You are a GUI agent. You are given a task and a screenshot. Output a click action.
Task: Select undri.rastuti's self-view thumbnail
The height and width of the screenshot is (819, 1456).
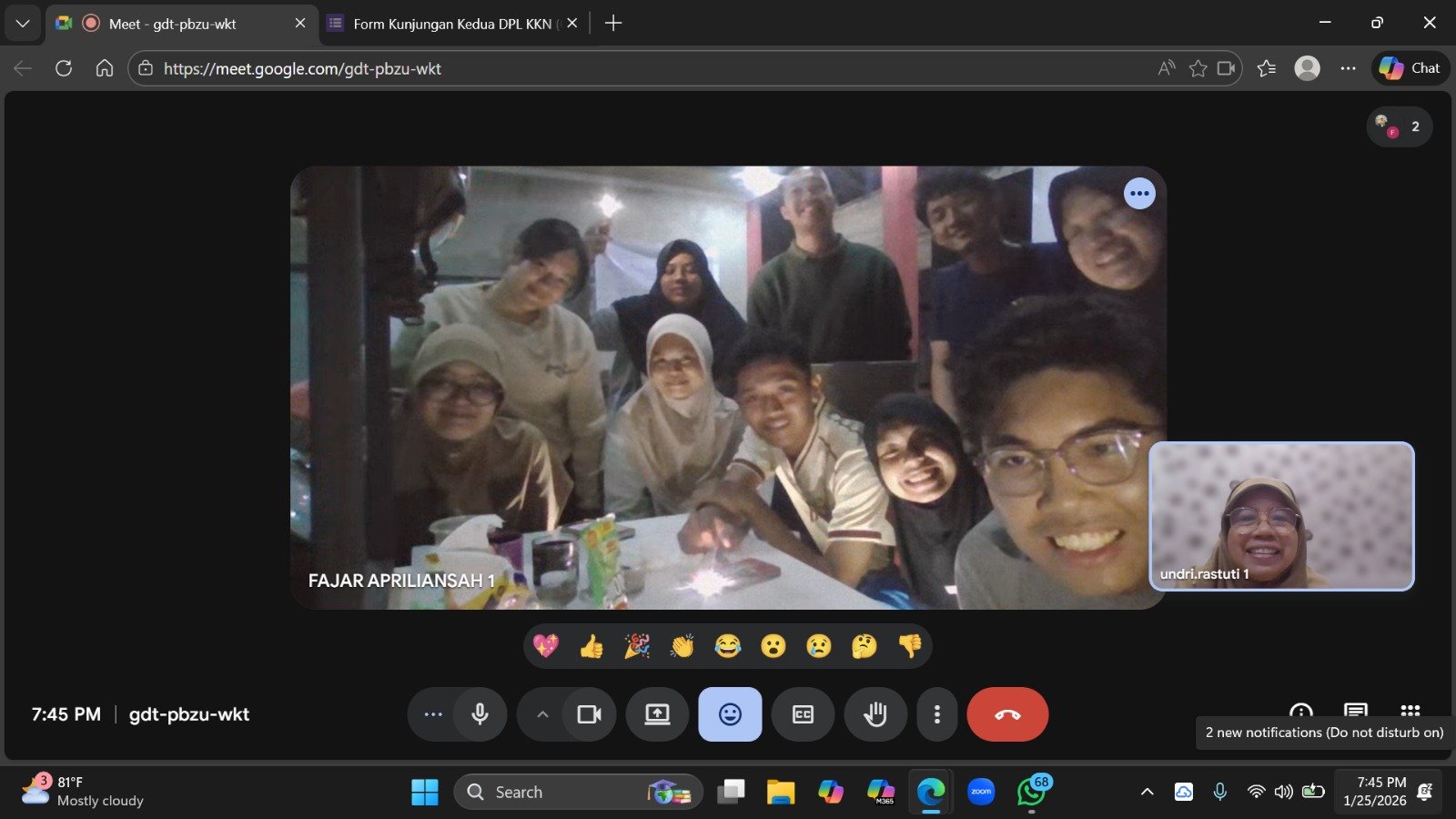(1280, 516)
